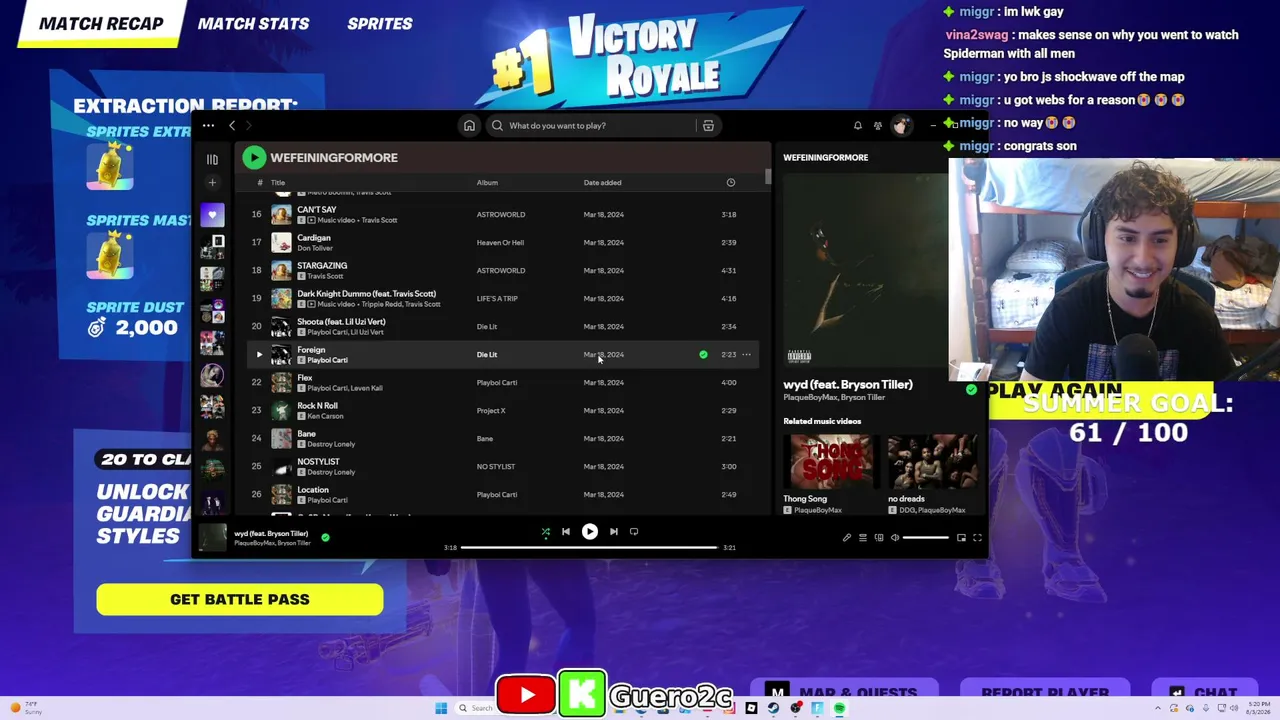Switch to SPRITES tab in Fortnite
This screenshot has height=720, width=1280.
point(380,24)
